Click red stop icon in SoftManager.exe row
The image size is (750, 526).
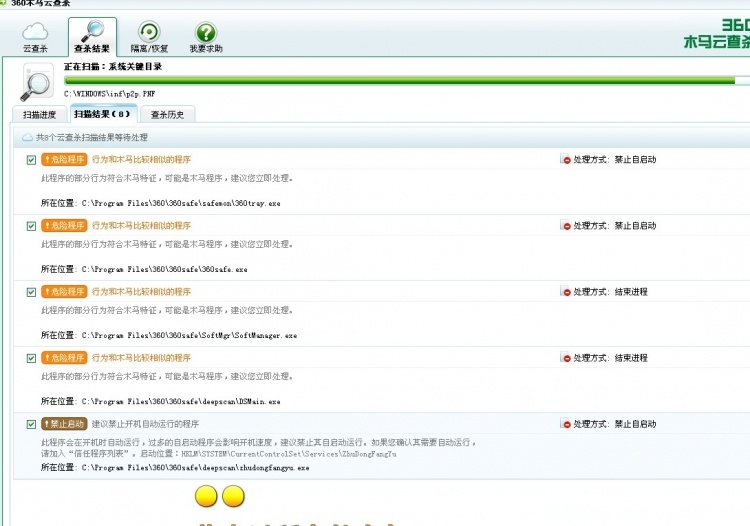point(565,291)
